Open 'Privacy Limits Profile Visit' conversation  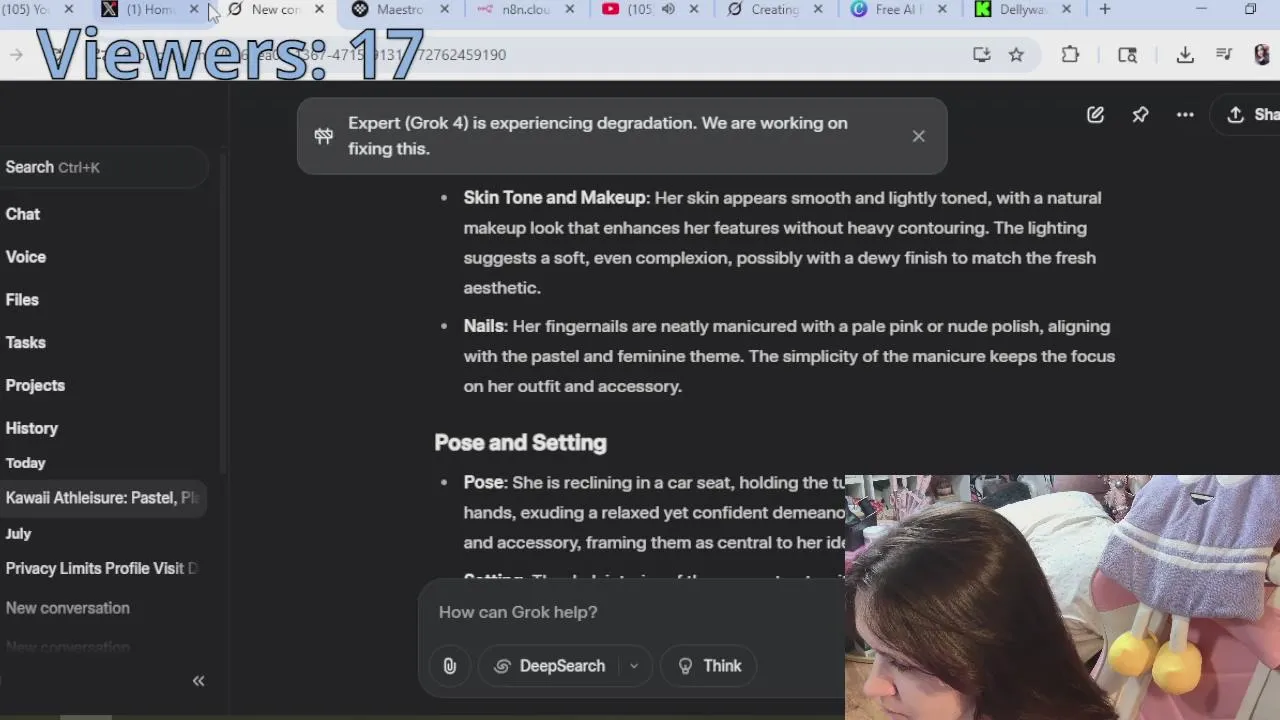102,568
